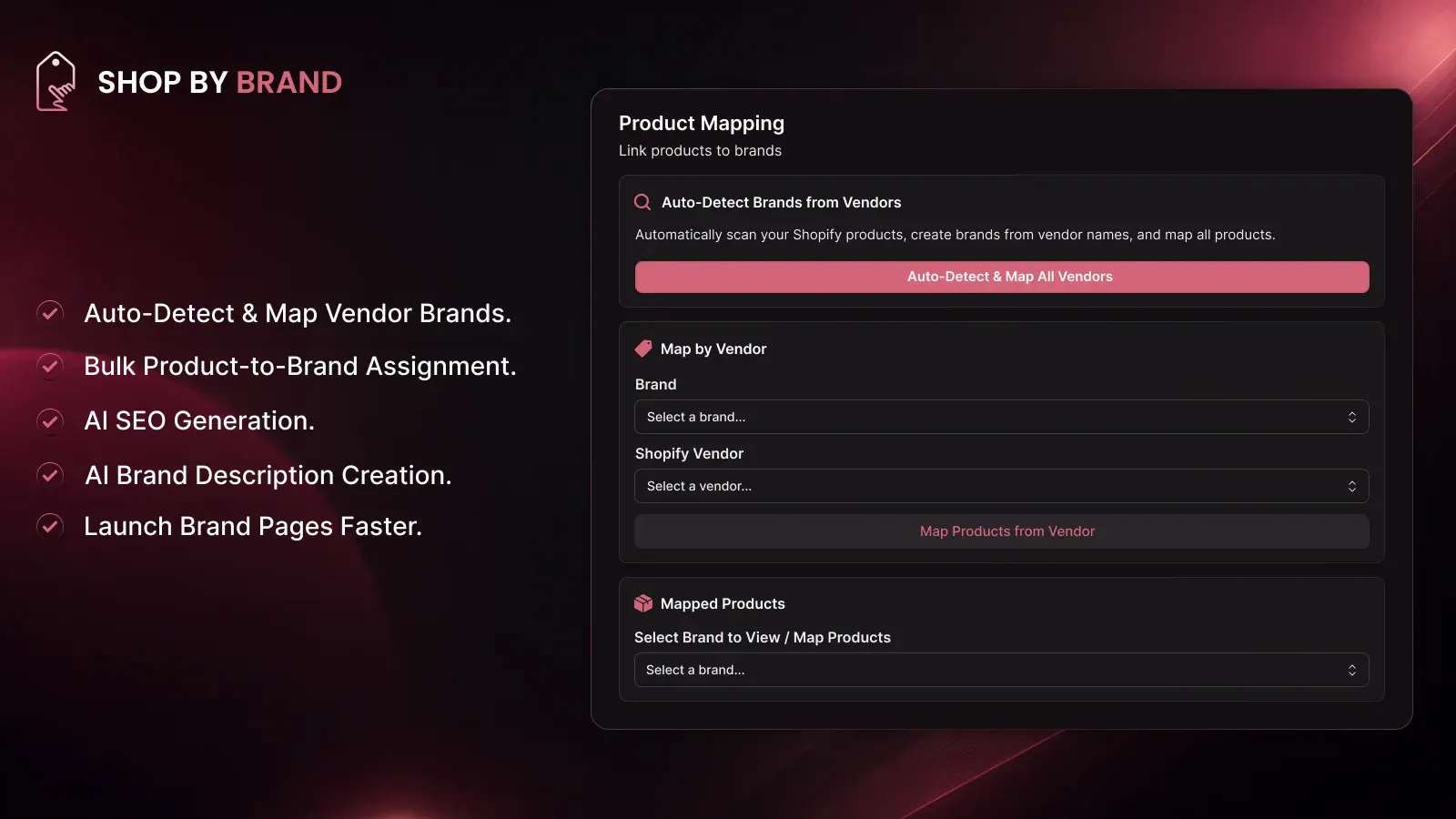Click Map Products from Vendor button
Screen dimensions: 1456x819
(1002, 531)
